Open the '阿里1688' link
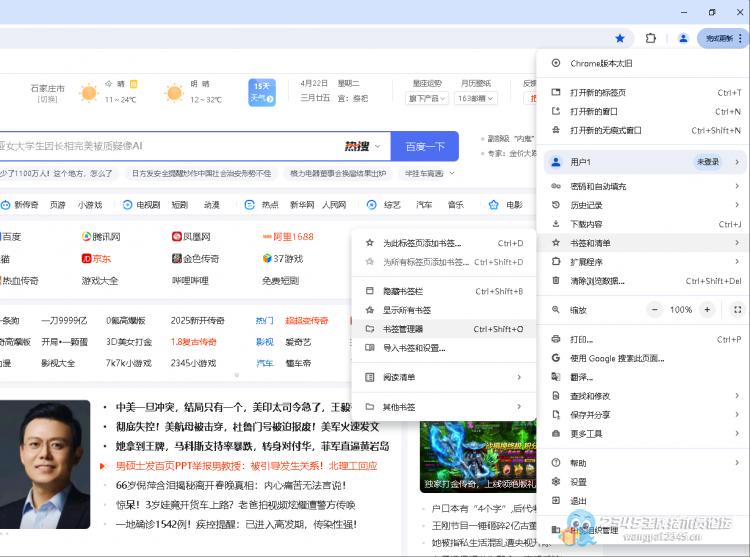Screen dimensions: 750x557 tap(288, 236)
